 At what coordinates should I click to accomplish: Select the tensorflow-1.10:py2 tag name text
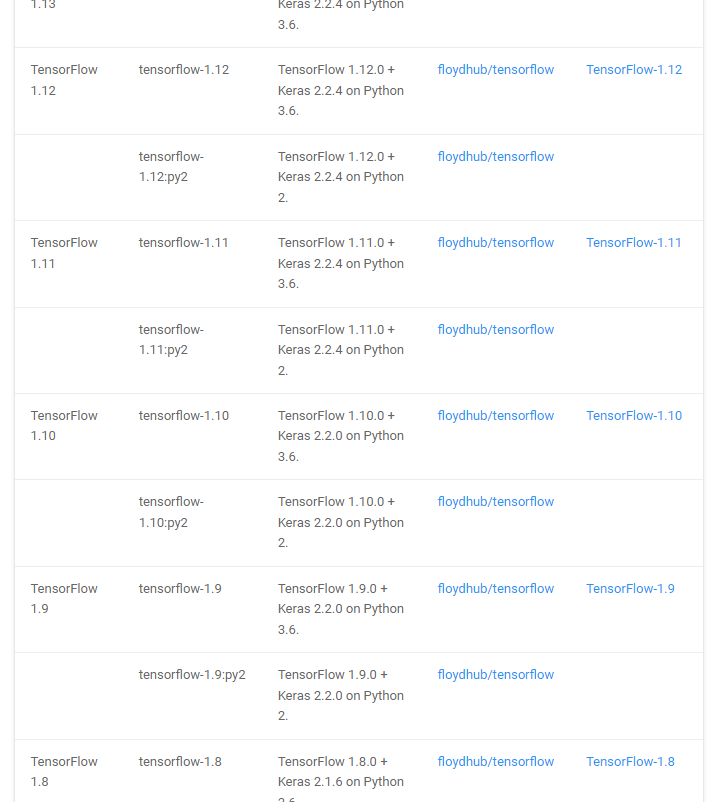point(171,512)
